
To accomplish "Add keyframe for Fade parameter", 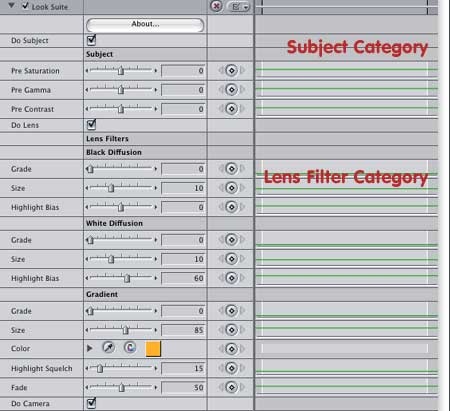I will [x=231, y=387].
